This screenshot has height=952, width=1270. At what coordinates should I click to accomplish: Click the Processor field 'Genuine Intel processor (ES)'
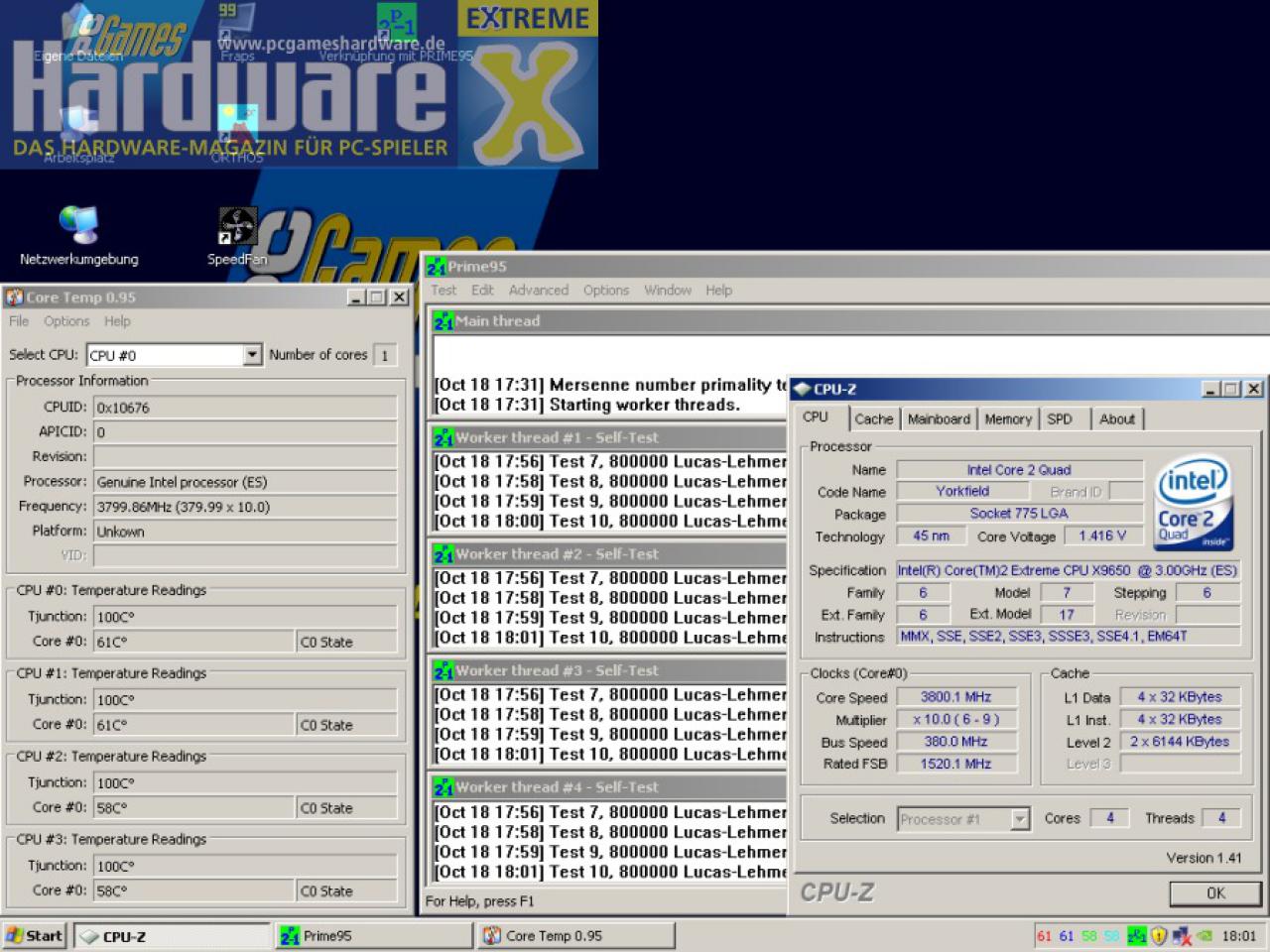(245, 482)
